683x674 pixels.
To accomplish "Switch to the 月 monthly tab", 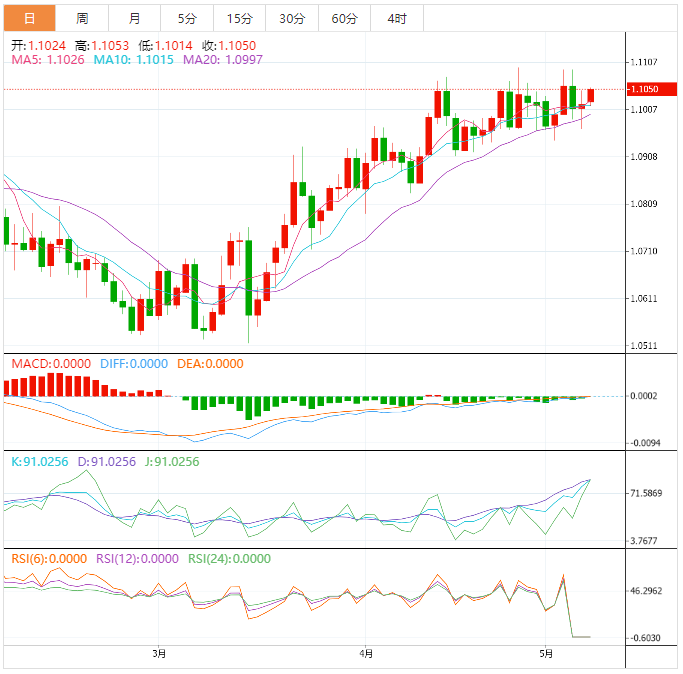I will [135, 18].
